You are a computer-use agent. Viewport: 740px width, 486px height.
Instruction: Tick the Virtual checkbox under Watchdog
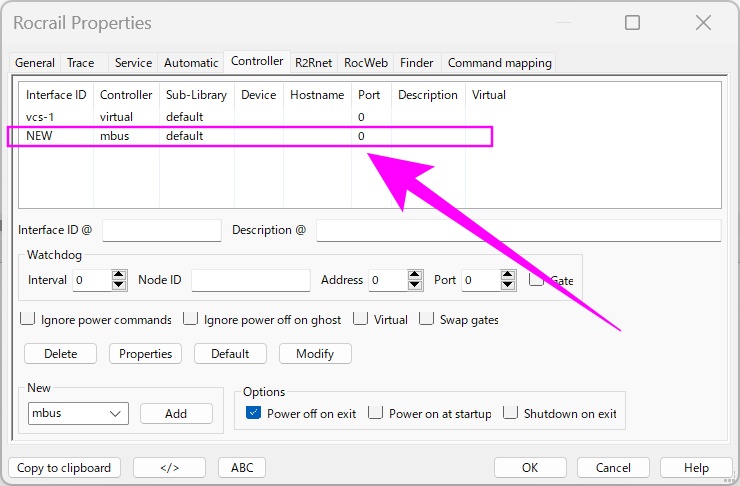click(x=361, y=318)
